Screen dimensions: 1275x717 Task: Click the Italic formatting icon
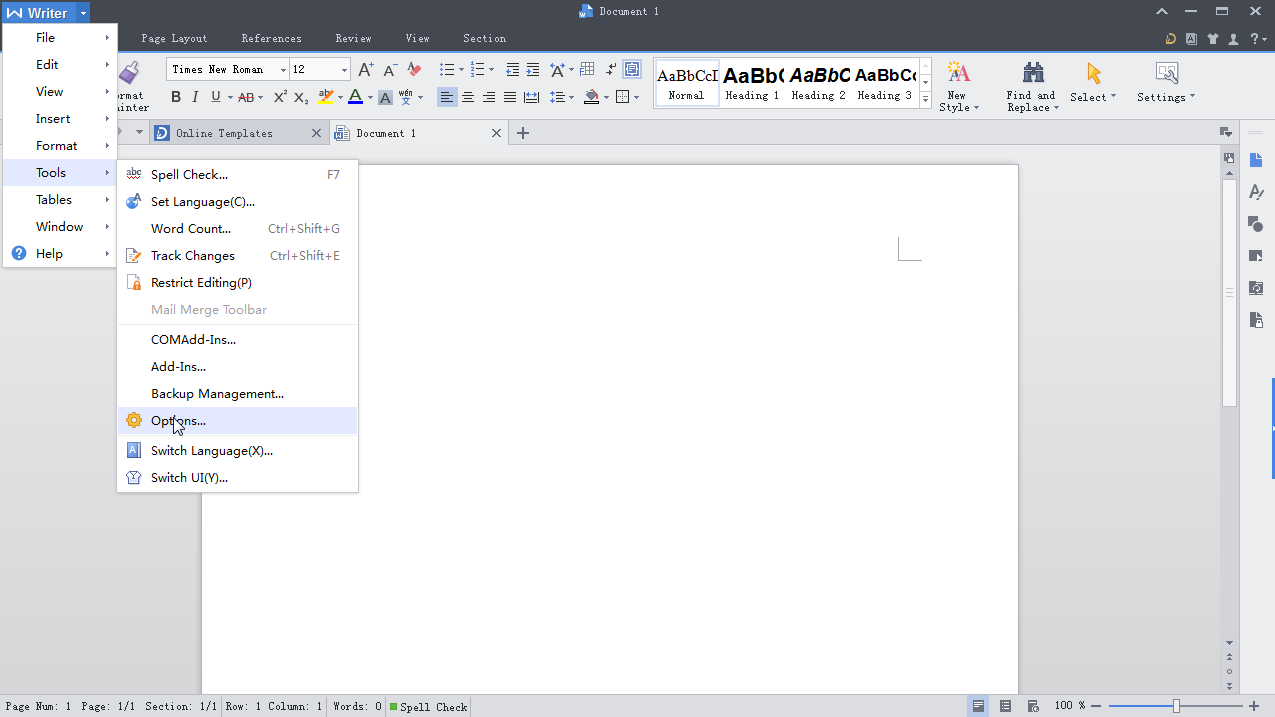pyautogui.click(x=195, y=97)
